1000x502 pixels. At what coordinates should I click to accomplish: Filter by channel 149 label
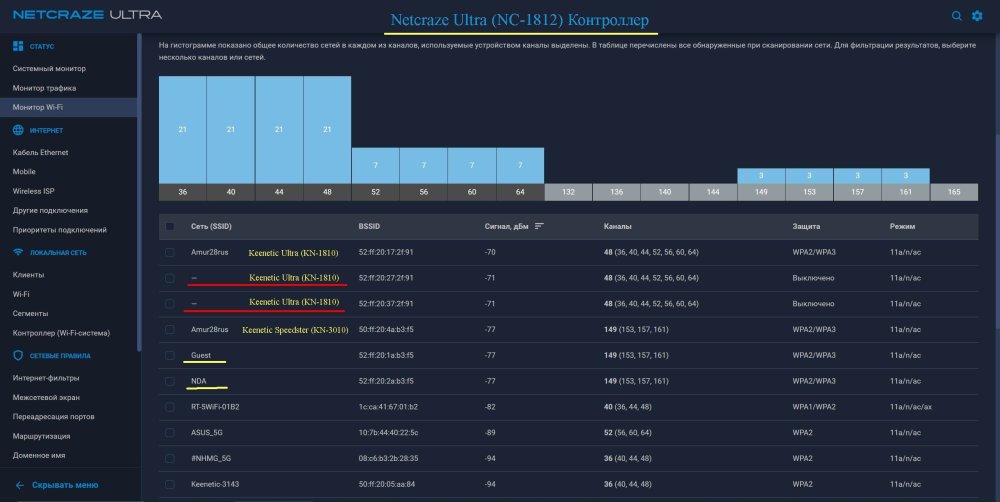coord(761,192)
